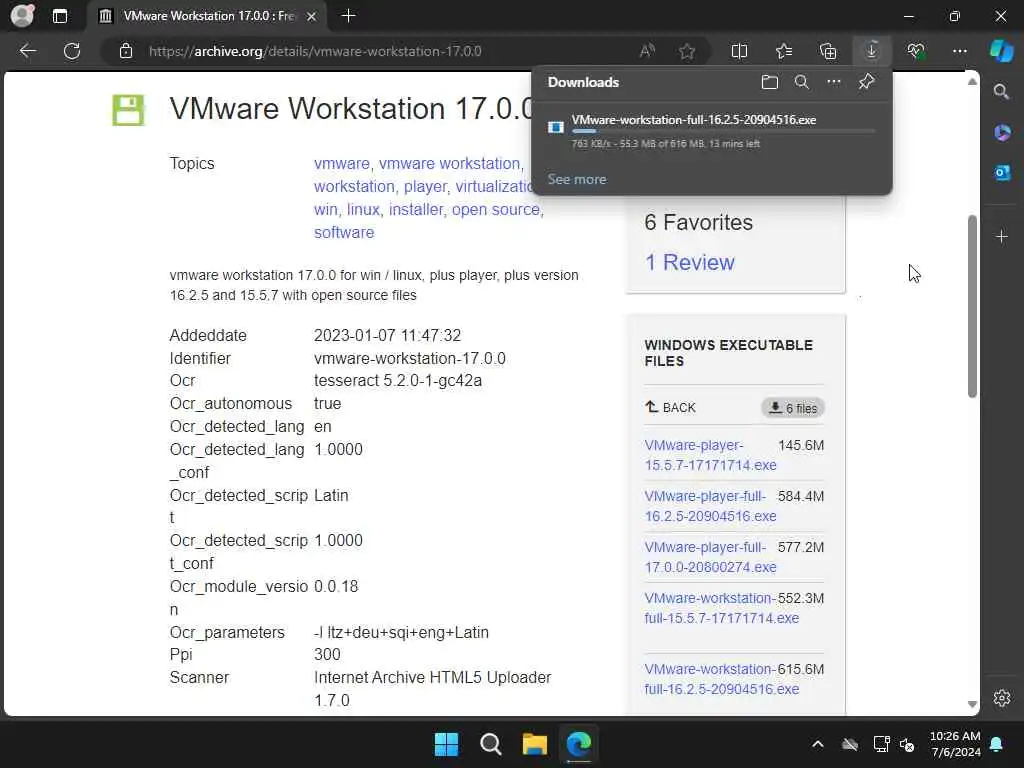Image resolution: width=1024 pixels, height=768 pixels.
Task: Reload the archive.org page
Action: 72,51
